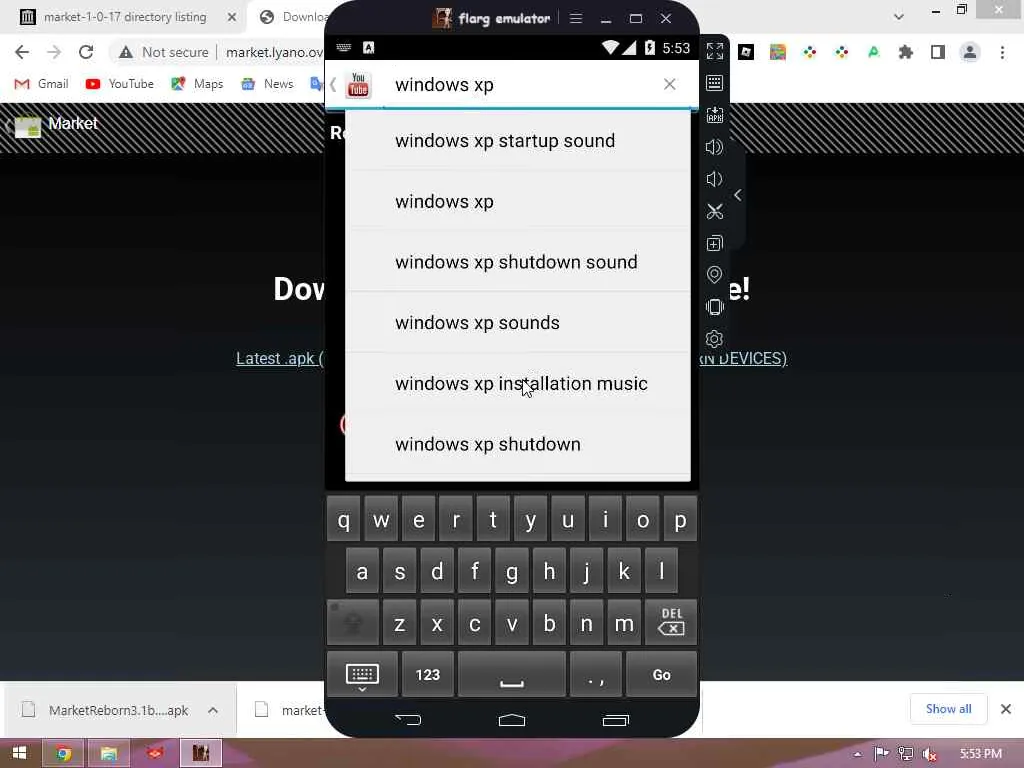
Task: Open the emulator fullscreen icon
Action: (714, 51)
